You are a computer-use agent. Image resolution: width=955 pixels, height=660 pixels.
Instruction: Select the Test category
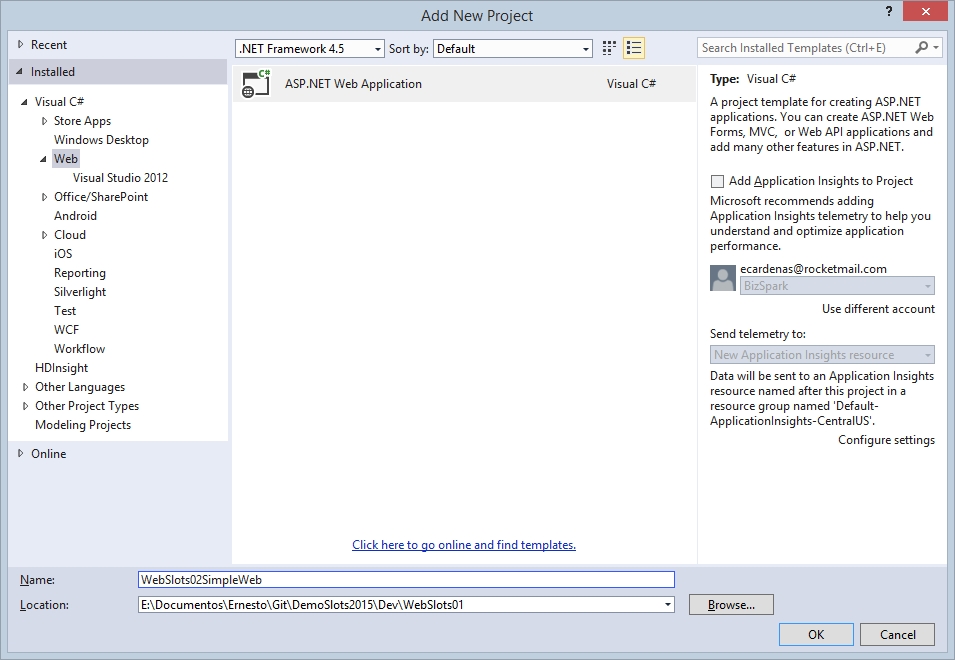point(65,311)
